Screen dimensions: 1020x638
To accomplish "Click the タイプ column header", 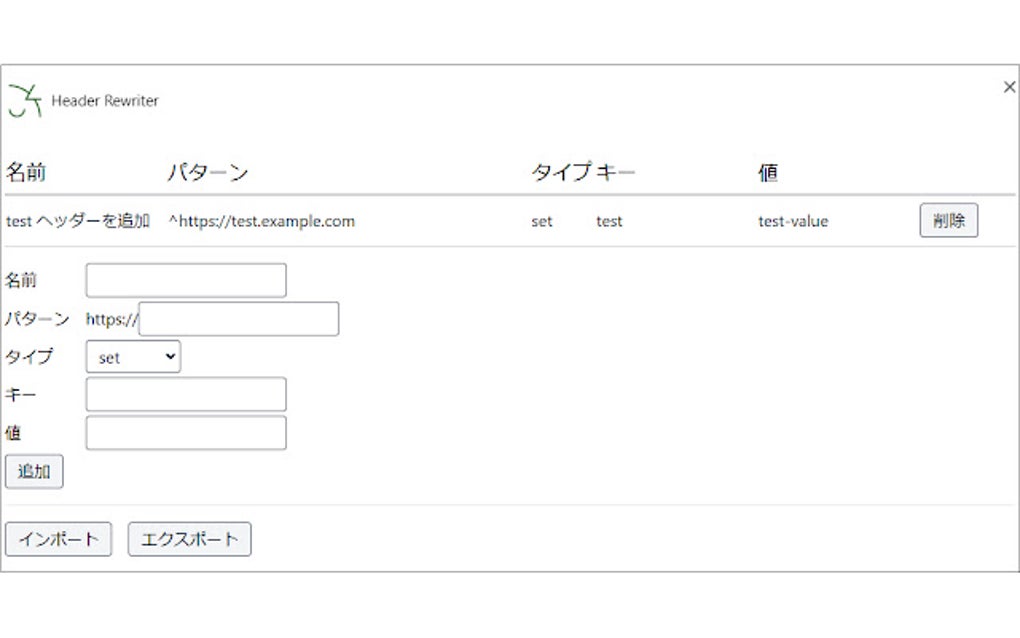I will (561, 173).
